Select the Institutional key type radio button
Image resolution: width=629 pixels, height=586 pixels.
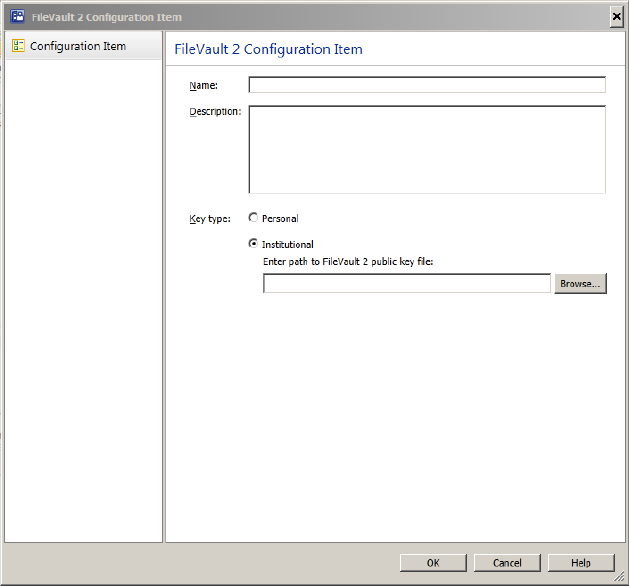253,243
